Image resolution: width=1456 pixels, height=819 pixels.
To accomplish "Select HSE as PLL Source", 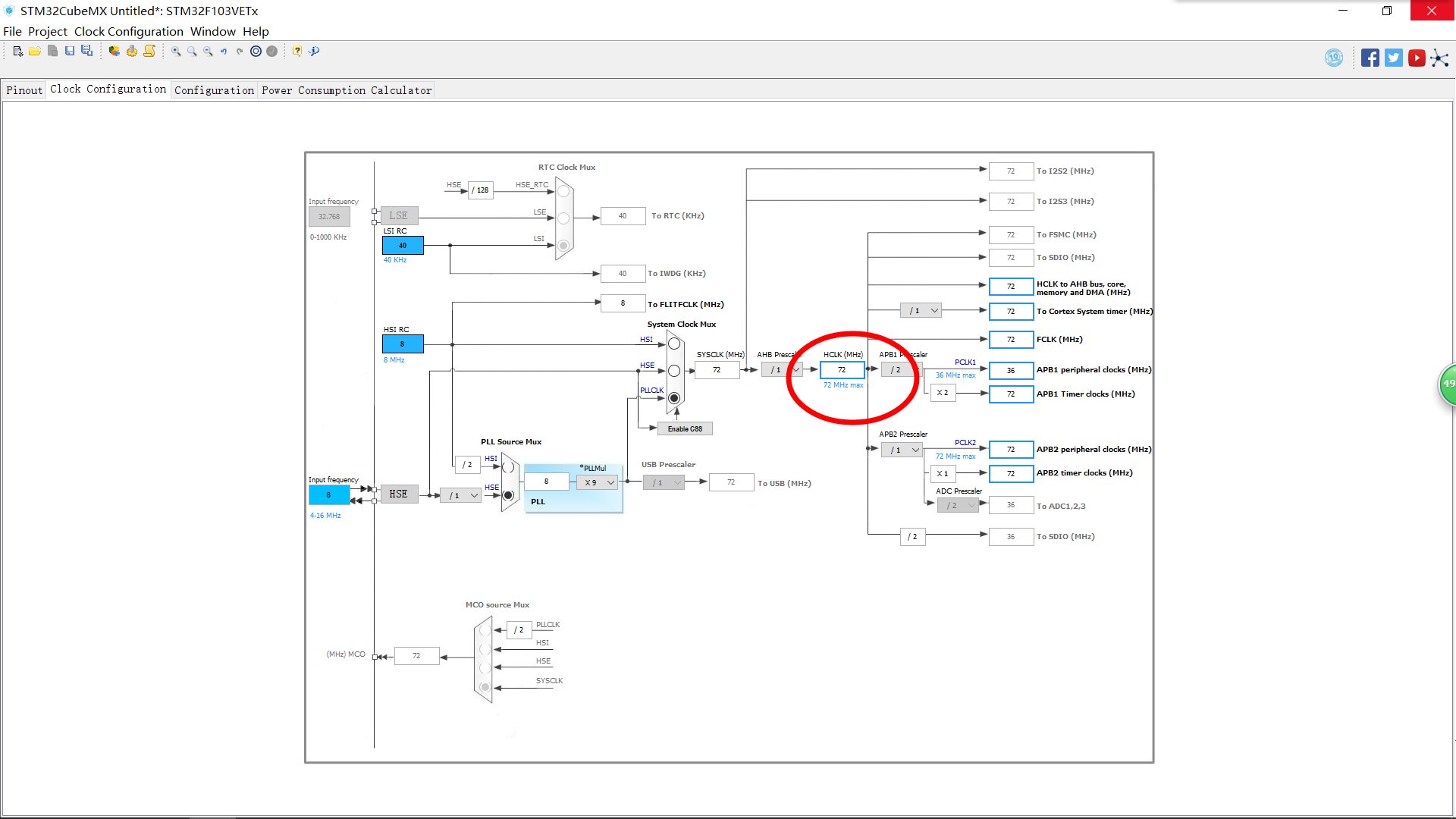I will tap(508, 495).
